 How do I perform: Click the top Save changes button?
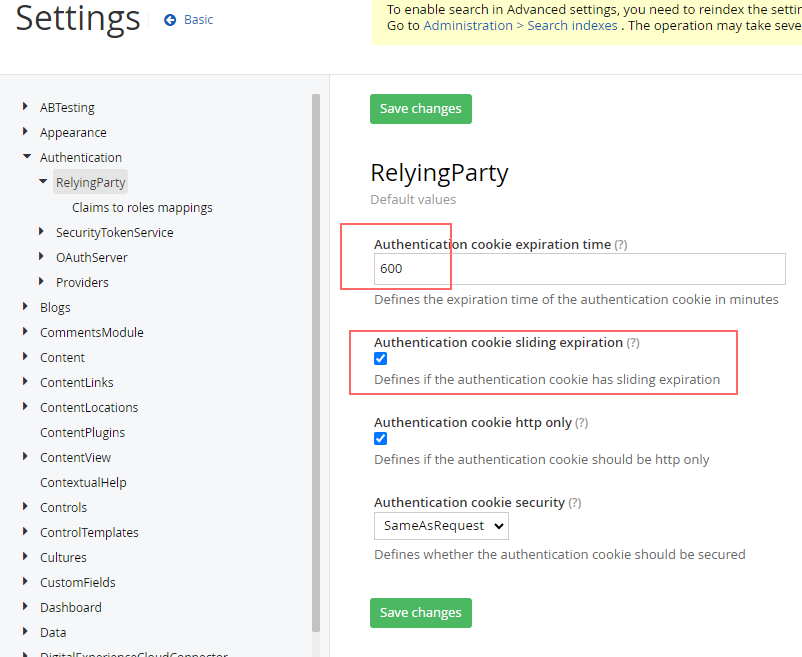point(420,109)
